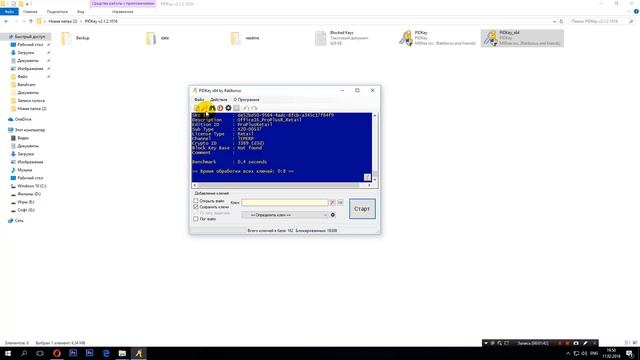The width and height of the screenshot is (640, 360).
Task: Open the 'Файл' tab in Explorer ribbon
Action: pos(9,12)
